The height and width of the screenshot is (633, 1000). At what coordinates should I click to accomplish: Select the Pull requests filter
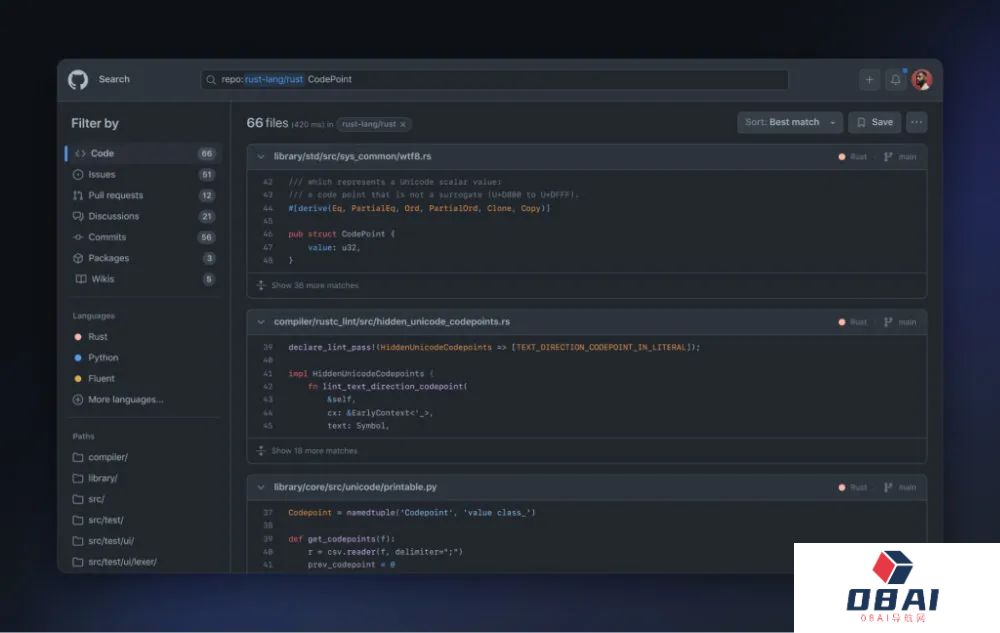tap(115, 195)
